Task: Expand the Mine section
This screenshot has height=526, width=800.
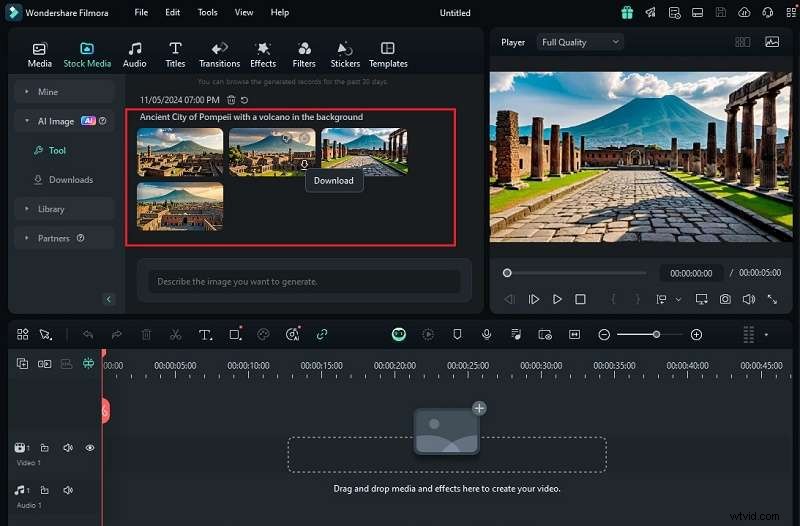Action: click(64, 92)
